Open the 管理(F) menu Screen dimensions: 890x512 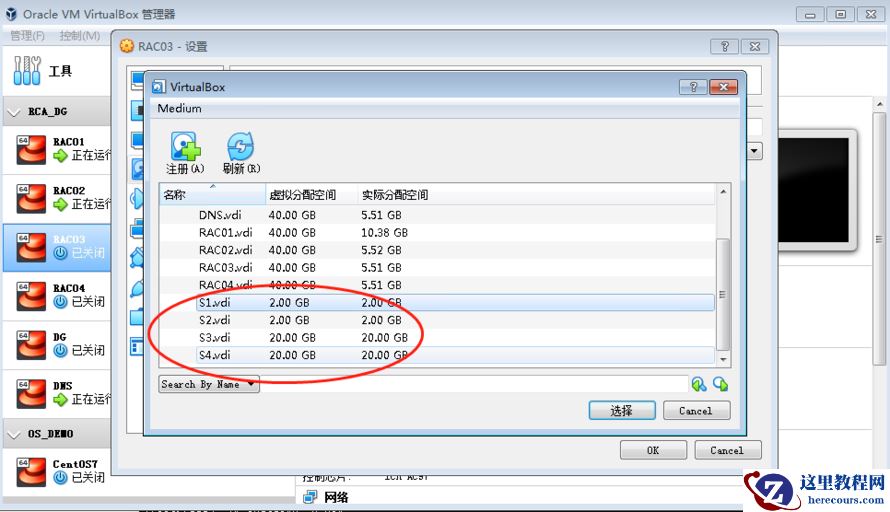click(27, 36)
